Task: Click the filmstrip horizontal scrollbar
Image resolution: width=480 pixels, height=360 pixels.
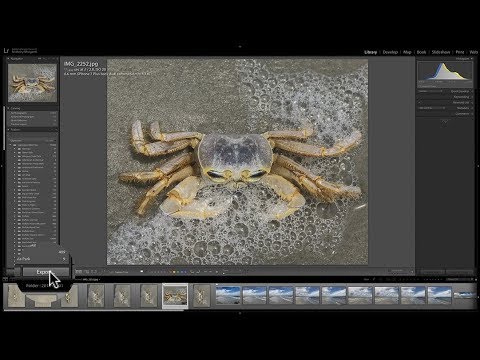Action: (94, 310)
